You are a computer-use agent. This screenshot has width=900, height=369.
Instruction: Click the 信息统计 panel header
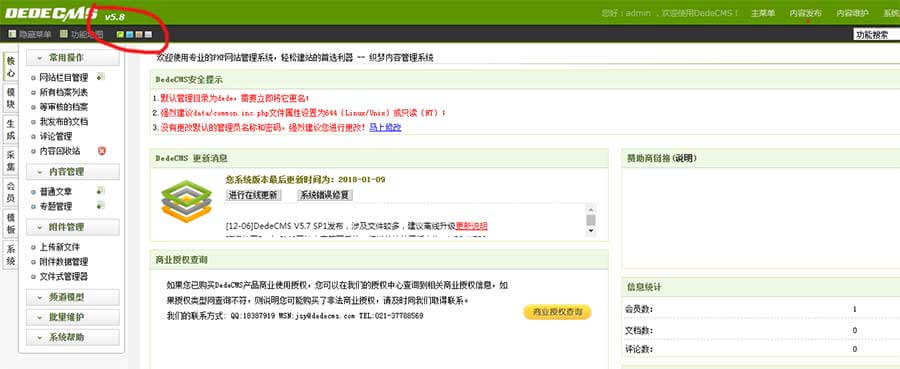pos(761,287)
